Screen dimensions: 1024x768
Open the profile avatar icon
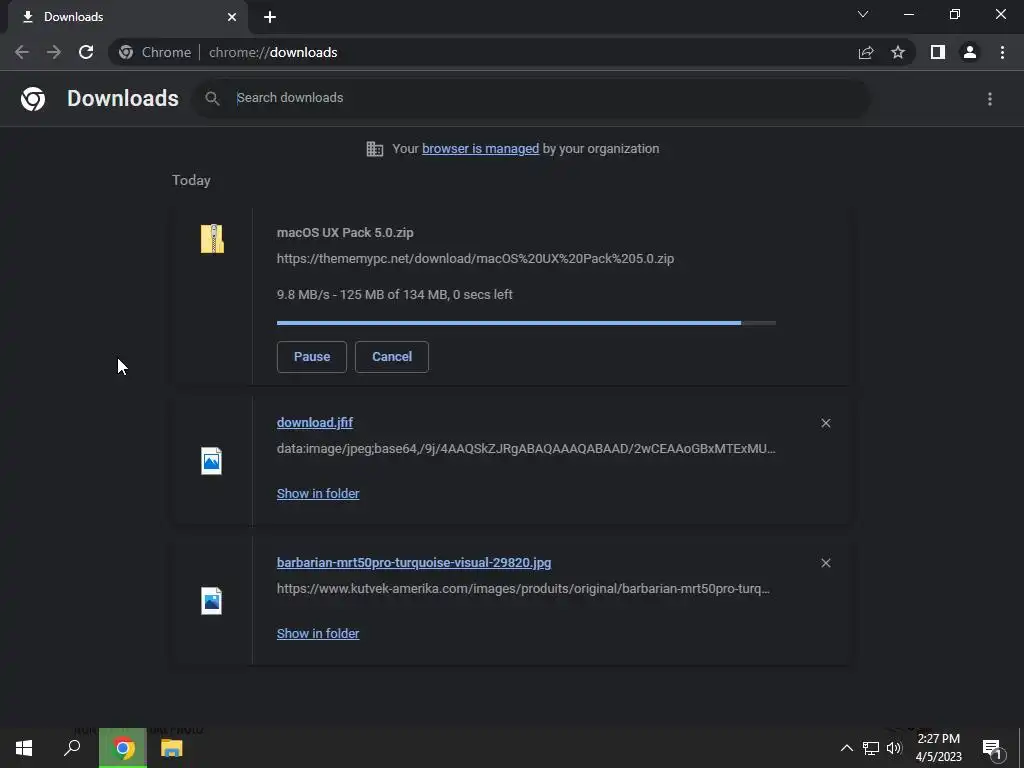click(x=970, y=52)
